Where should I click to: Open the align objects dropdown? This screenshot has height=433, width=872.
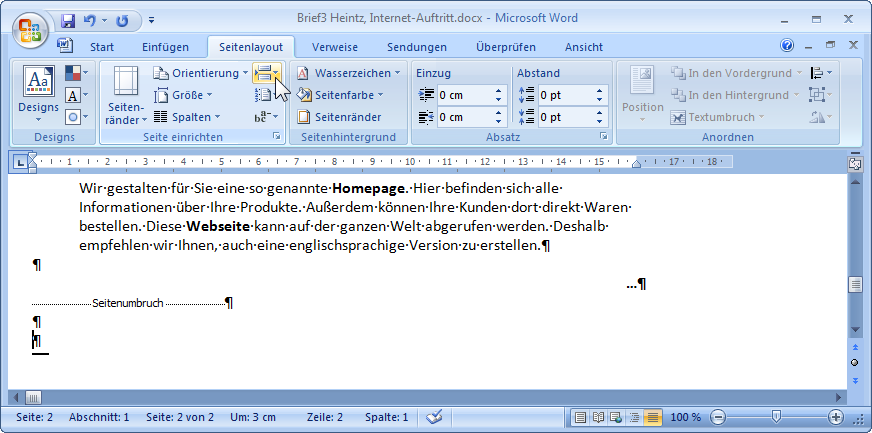pyautogui.click(x=821, y=73)
